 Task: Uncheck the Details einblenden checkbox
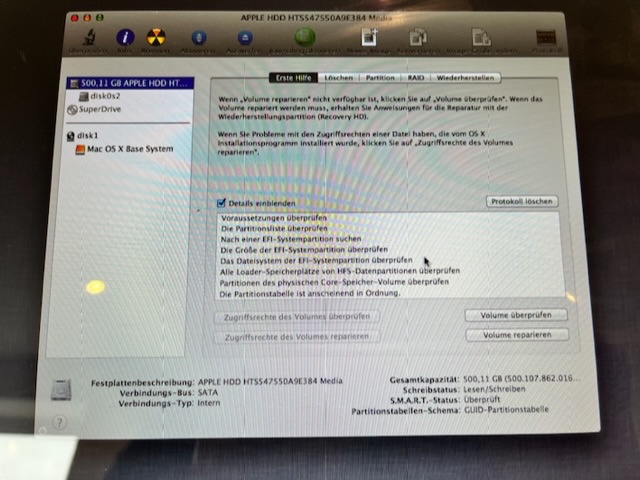point(221,202)
